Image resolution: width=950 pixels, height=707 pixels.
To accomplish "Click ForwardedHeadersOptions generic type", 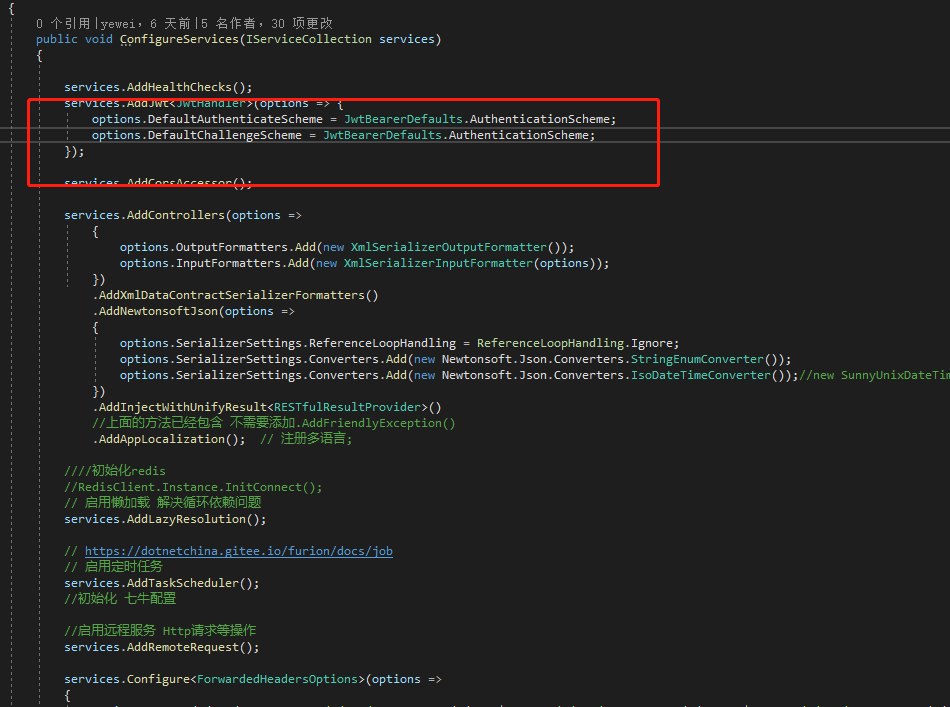I will pyautogui.click(x=277, y=679).
